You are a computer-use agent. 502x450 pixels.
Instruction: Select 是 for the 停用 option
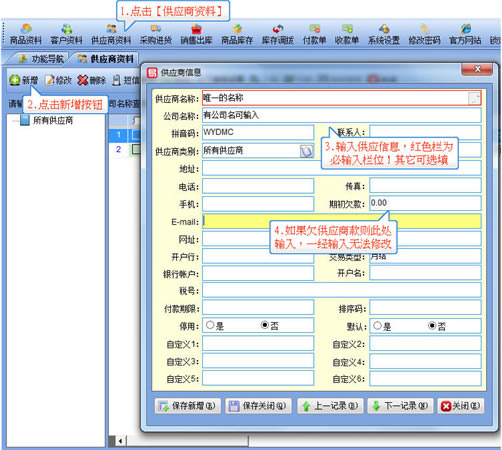pos(210,325)
